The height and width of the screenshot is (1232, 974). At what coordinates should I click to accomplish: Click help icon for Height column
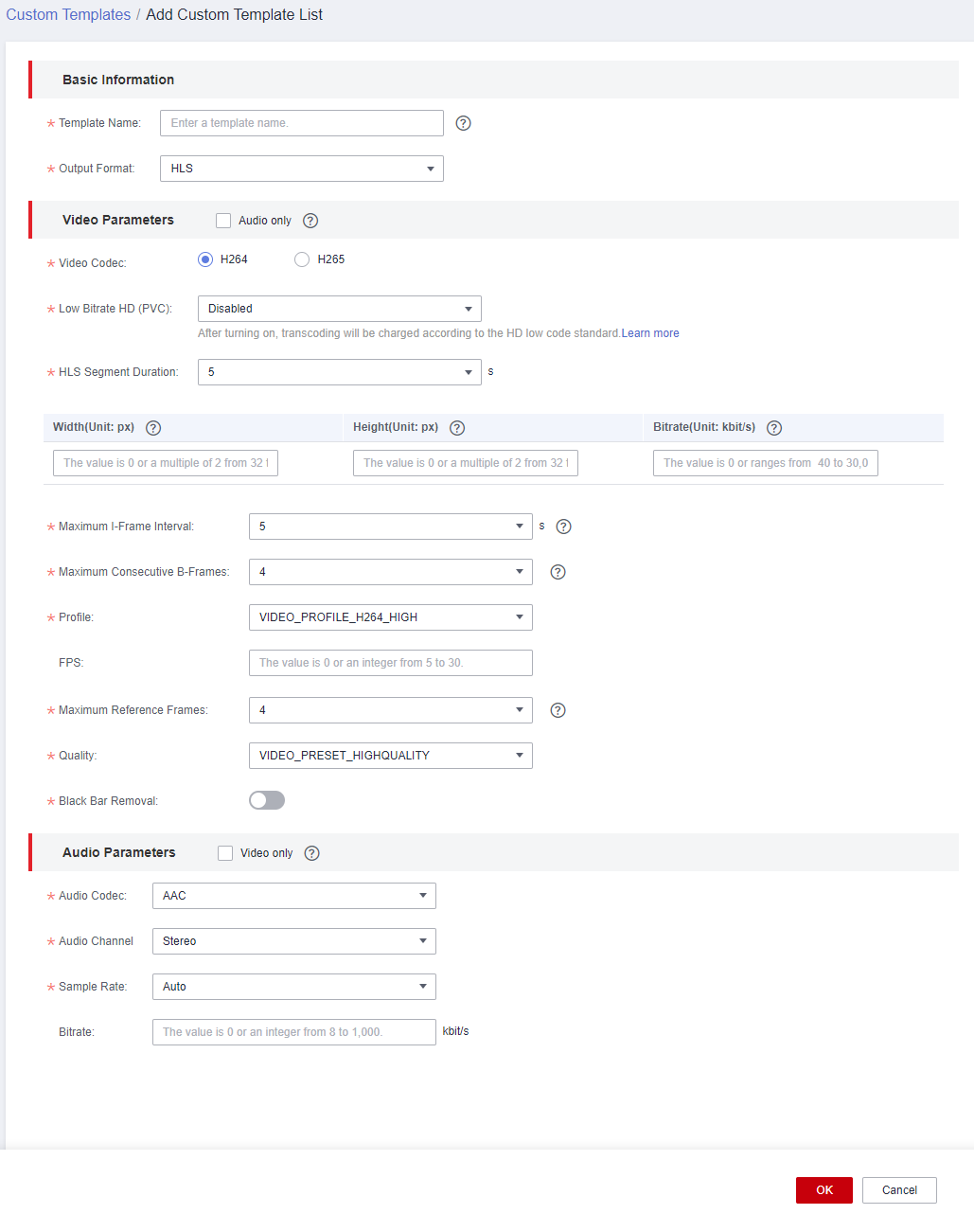point(457,428)
